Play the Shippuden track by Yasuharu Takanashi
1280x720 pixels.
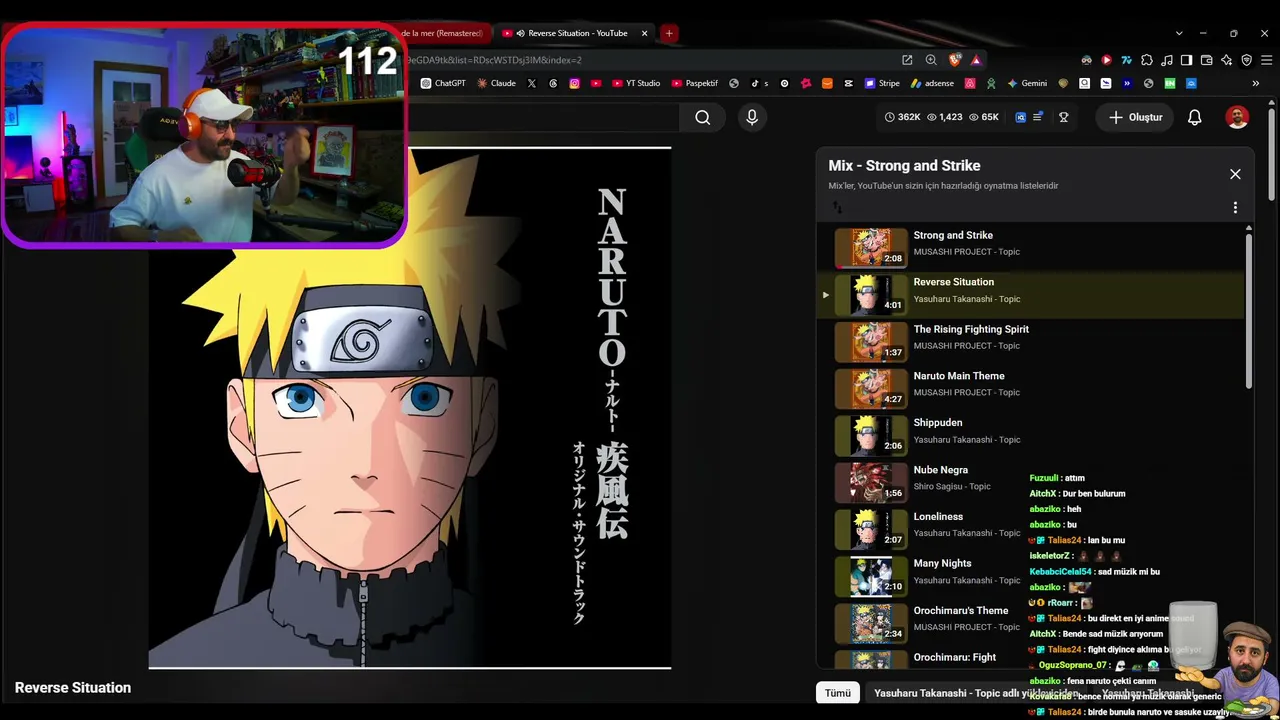point(1030,435)
